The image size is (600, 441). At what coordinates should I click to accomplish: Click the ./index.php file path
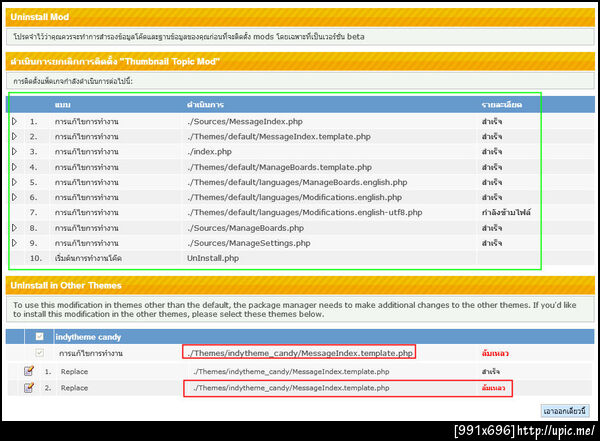(x=209, y=152)
